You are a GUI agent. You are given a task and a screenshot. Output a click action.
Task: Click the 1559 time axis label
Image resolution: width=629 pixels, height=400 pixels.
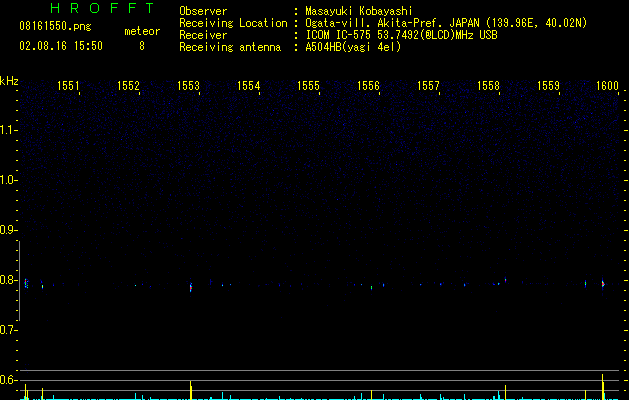548,86
